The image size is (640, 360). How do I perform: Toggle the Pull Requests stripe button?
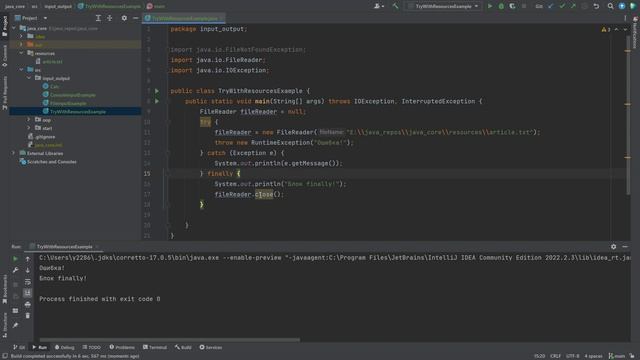4,93
